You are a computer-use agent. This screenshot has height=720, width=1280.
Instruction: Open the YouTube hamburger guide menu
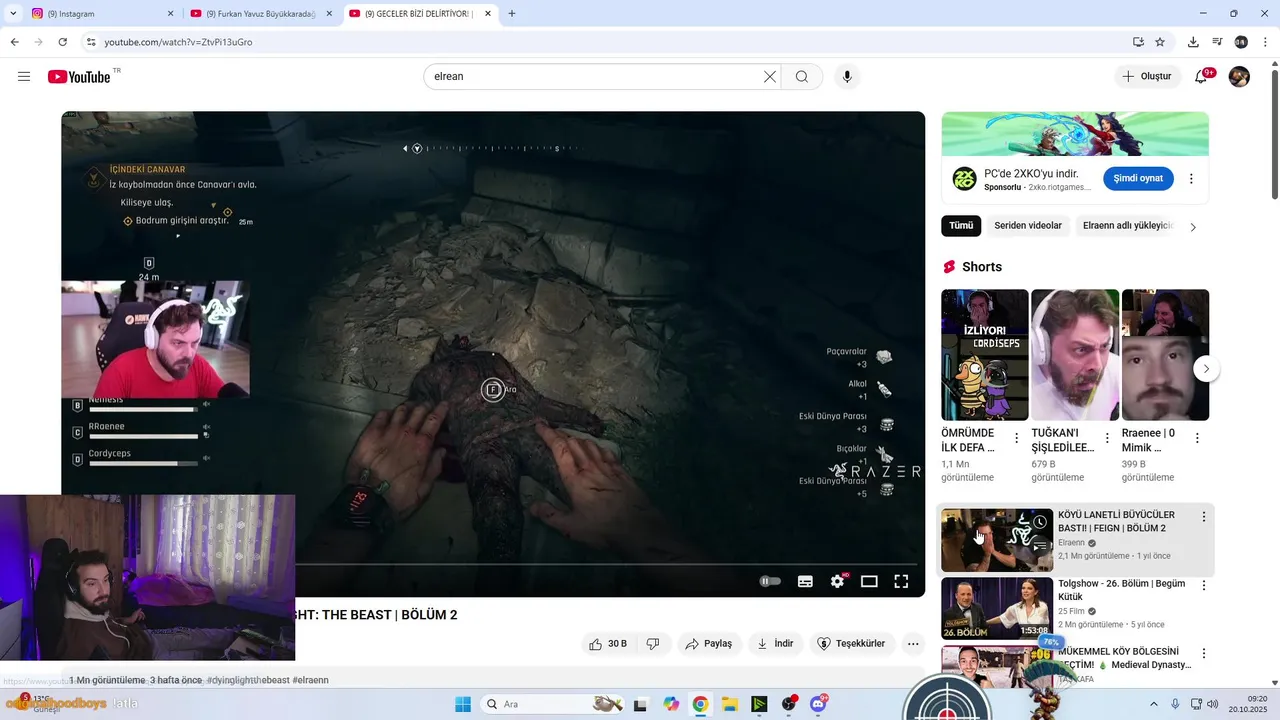coord(24,77)
